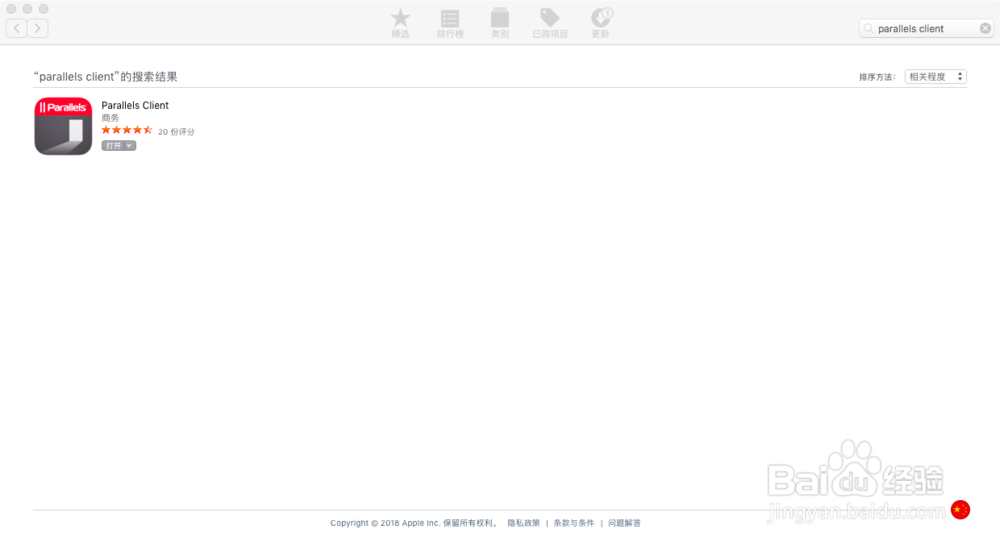Viewport: 1000px width, 546px height.
Task: Click the 打开 open button
Action: click(x=114, y=146)
